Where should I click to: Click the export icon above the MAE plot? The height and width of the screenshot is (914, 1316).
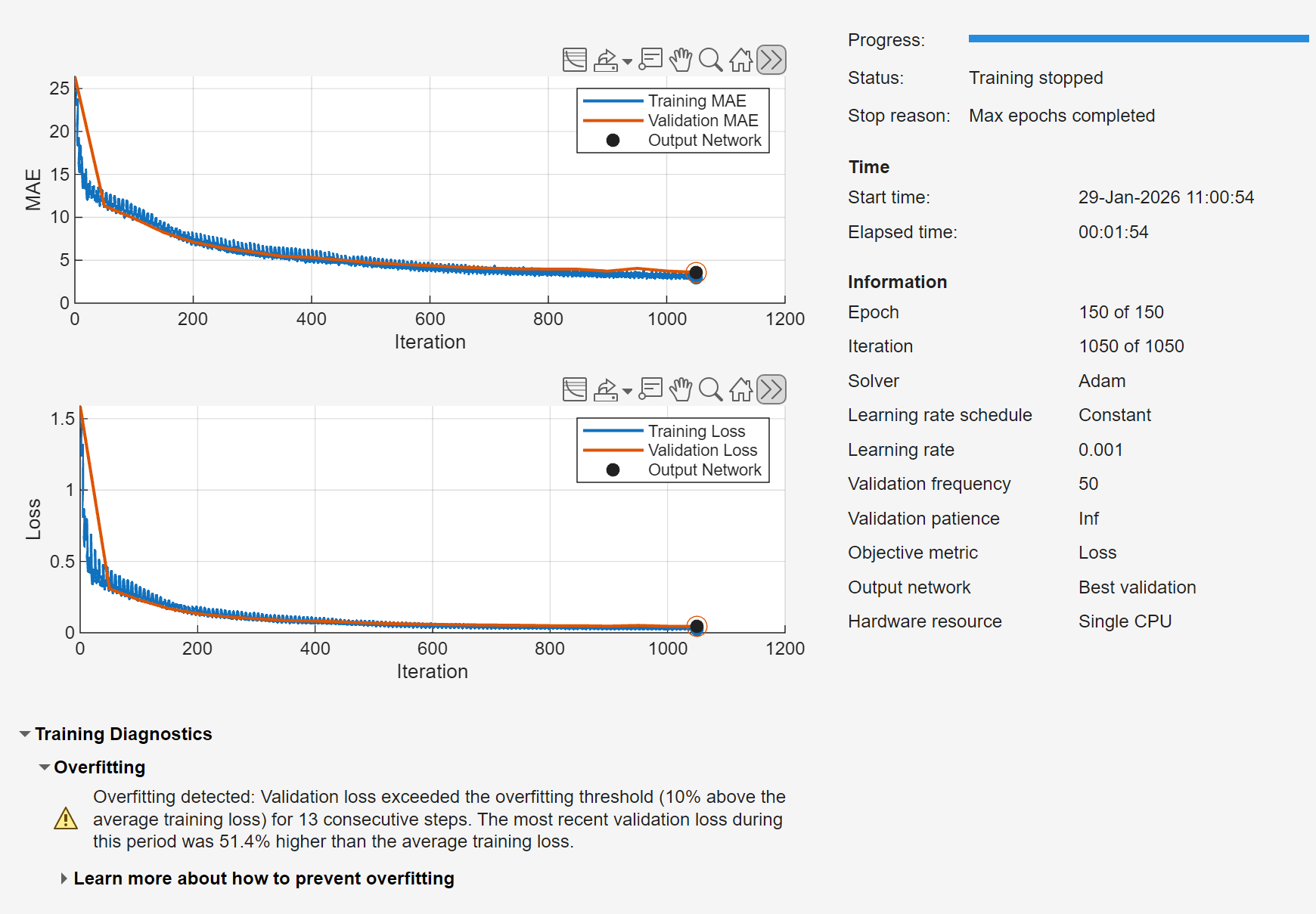click(606, 60)
